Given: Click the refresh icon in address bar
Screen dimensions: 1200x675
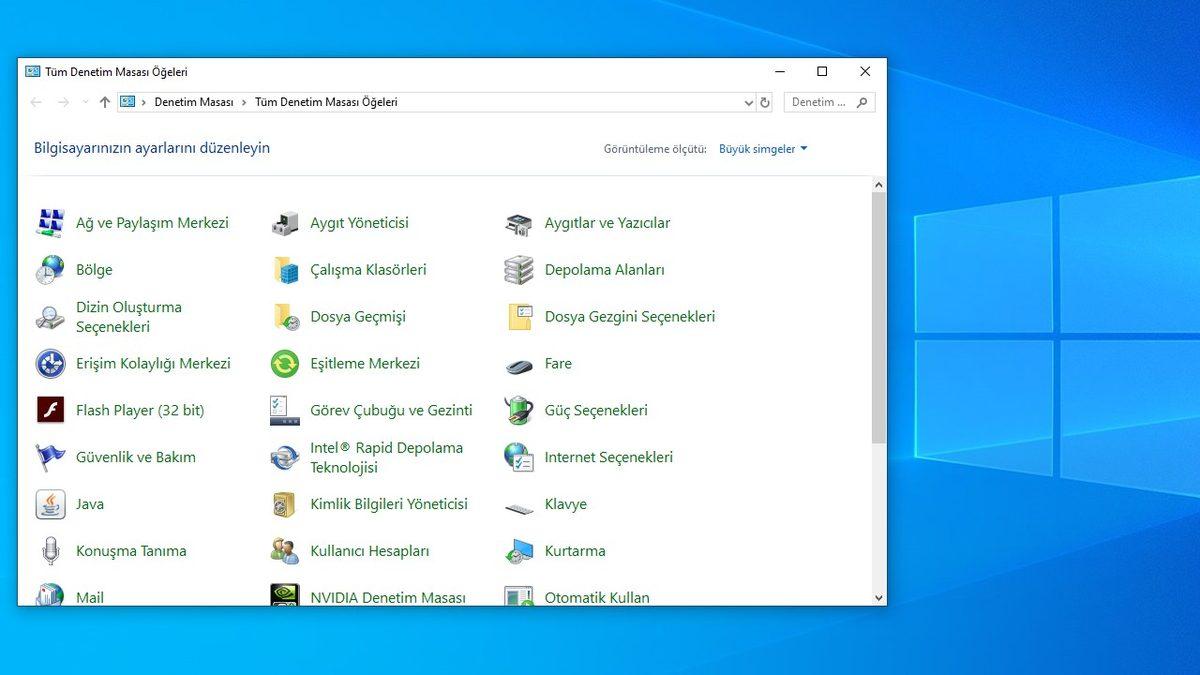Looking at the screenshot, I should [x=766, y=102].
